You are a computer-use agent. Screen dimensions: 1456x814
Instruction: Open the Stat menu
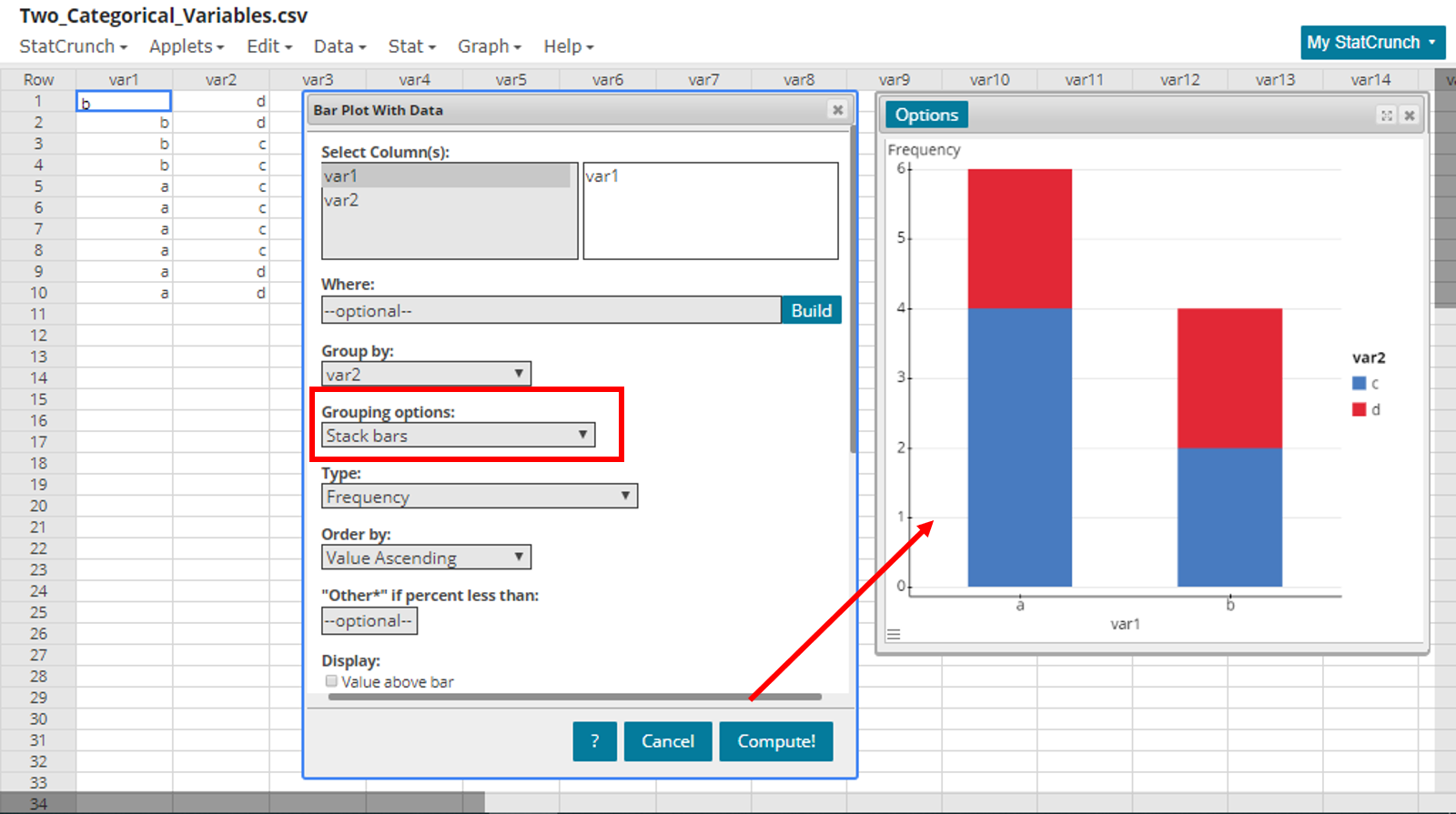pyautogui.click(x=411, y=46)
